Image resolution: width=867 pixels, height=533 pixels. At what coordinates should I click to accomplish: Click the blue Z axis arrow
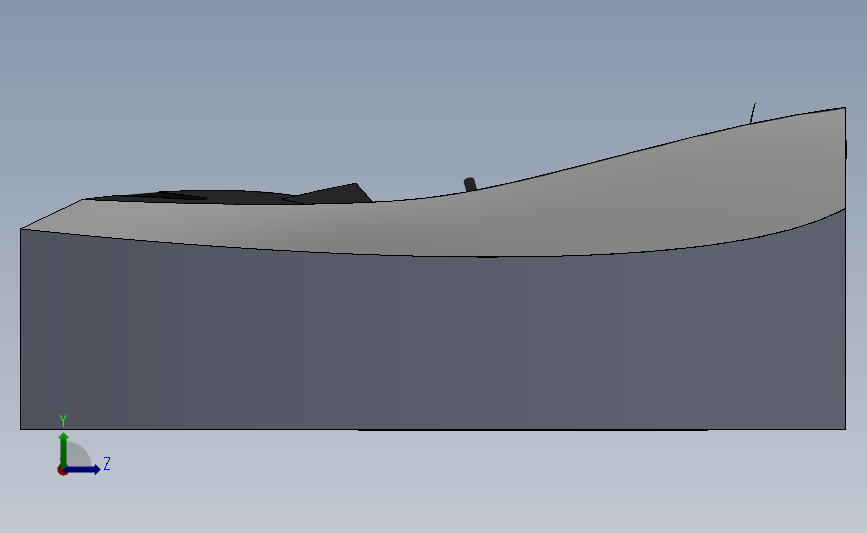83,469
